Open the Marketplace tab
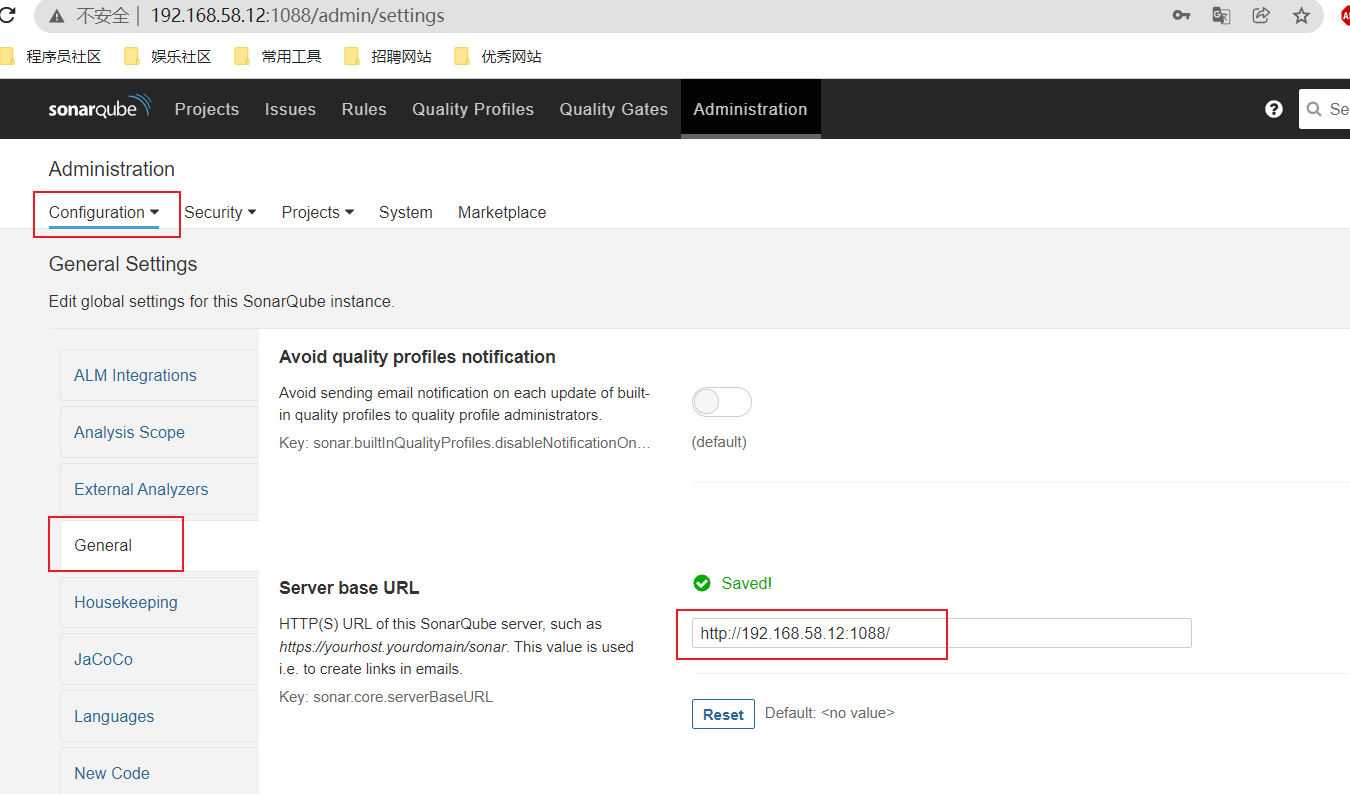 502,212
